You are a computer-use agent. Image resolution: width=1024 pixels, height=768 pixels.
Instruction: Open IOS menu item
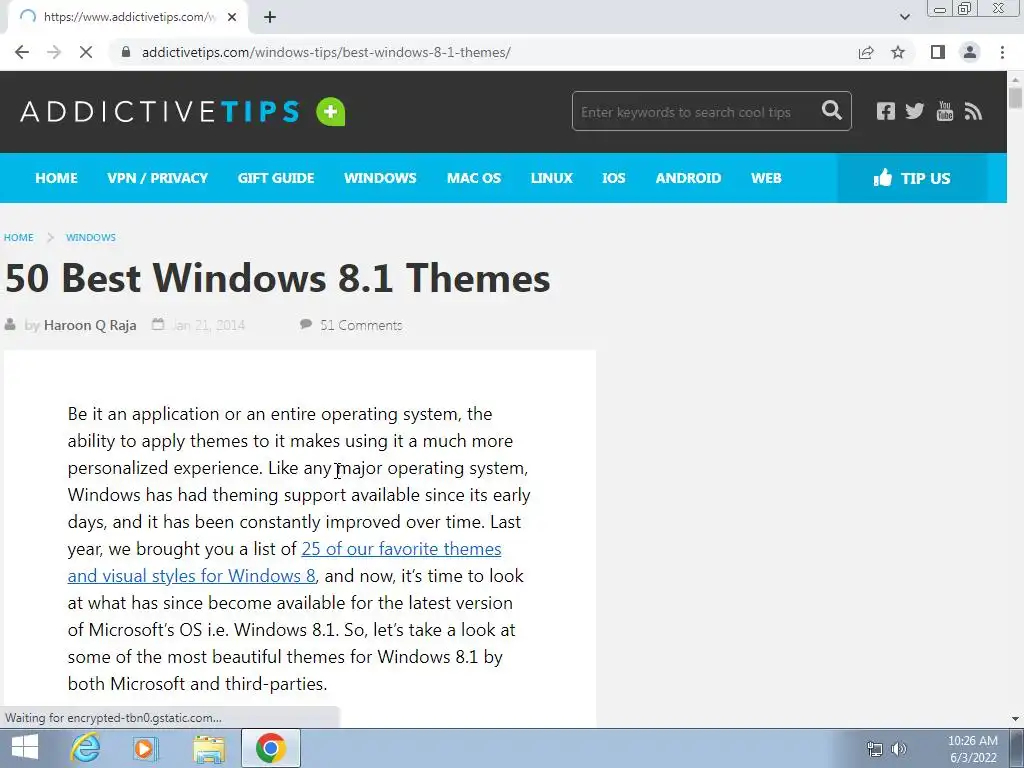(613, 178)
